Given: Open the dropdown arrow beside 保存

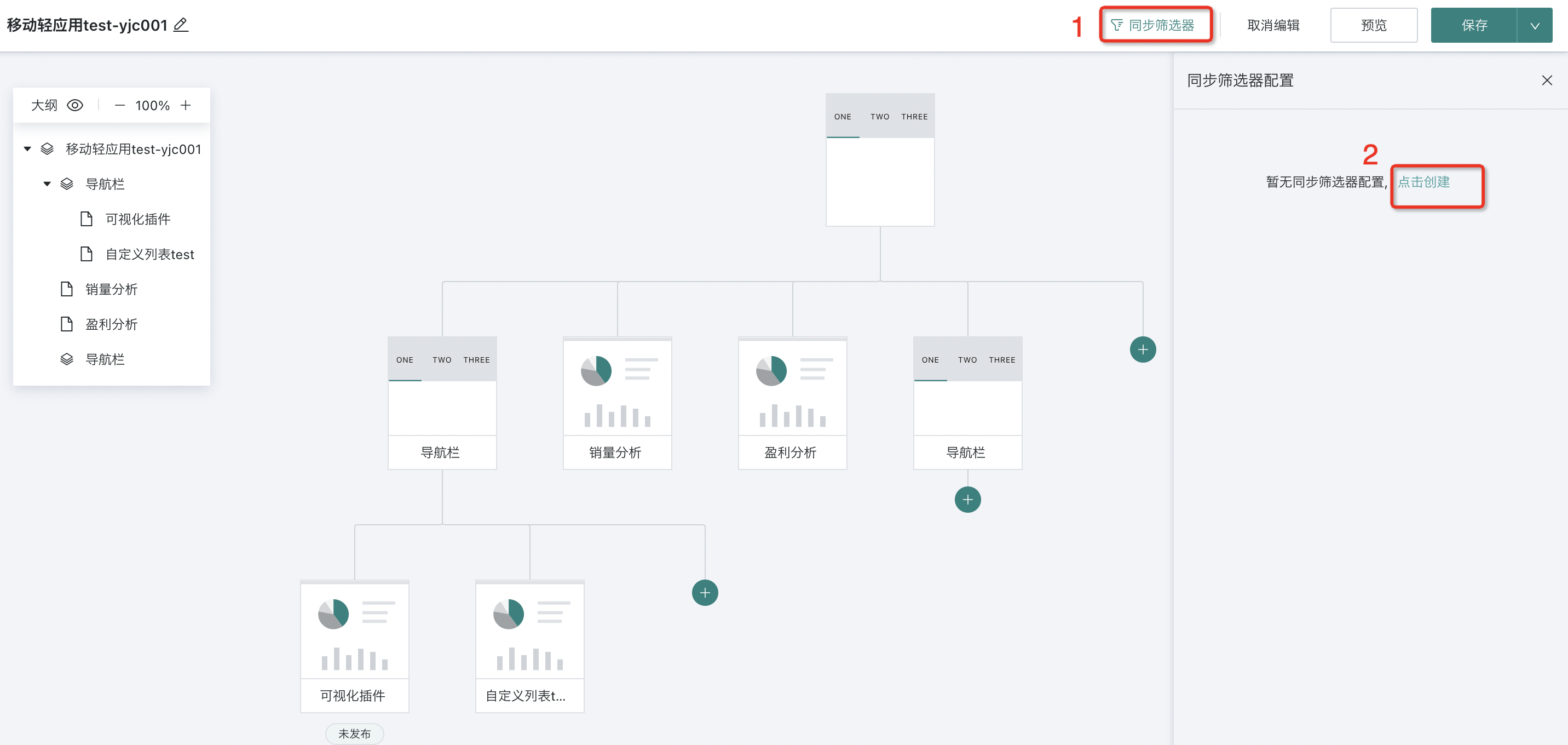Looking at the screenshot, I should (1535, 25).
